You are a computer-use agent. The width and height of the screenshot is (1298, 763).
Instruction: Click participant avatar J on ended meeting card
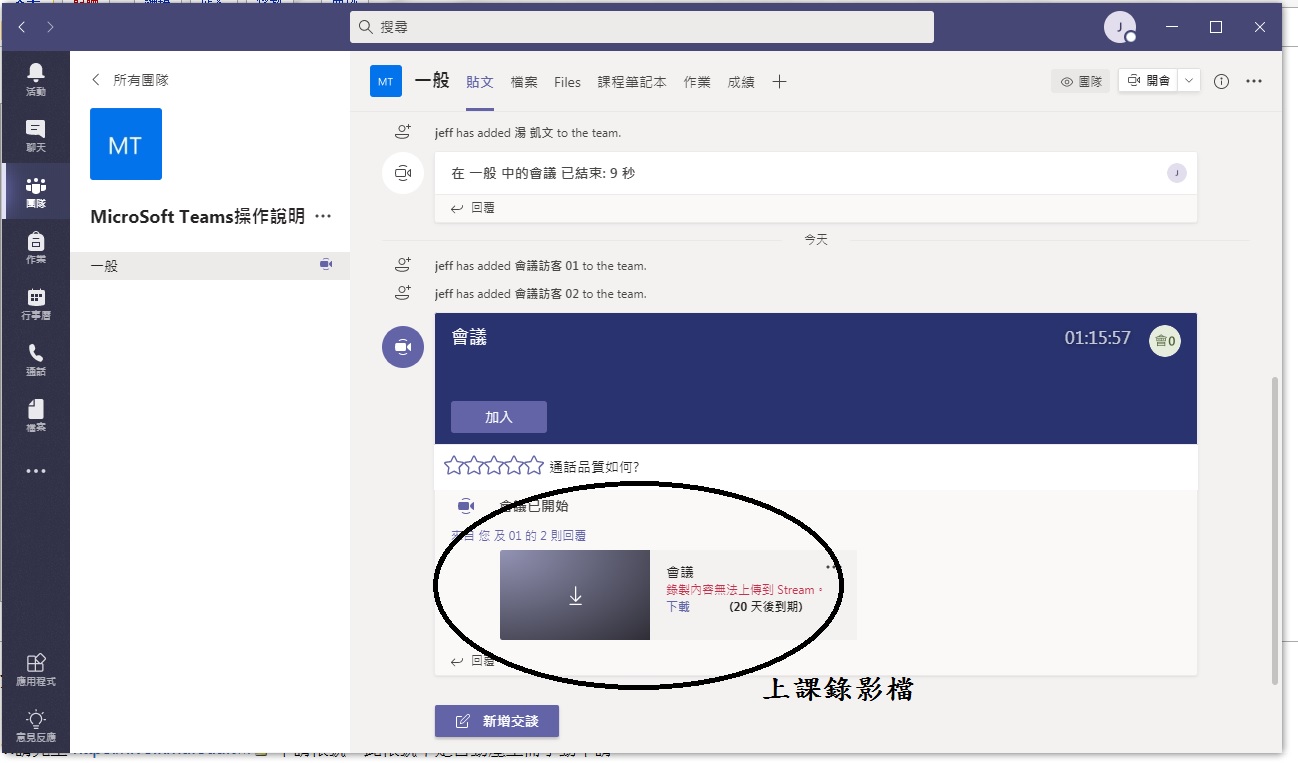[x=1177, y=173]
